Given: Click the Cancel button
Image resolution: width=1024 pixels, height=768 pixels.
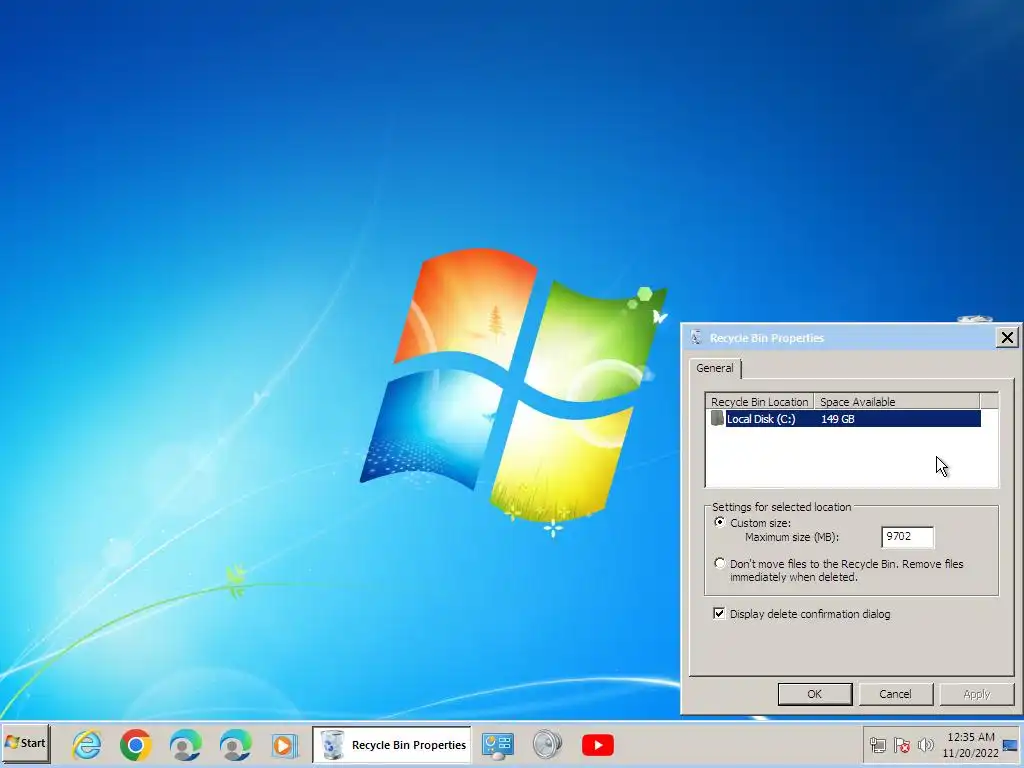Looking at the screenshot, I should click(x=895, y=694).
